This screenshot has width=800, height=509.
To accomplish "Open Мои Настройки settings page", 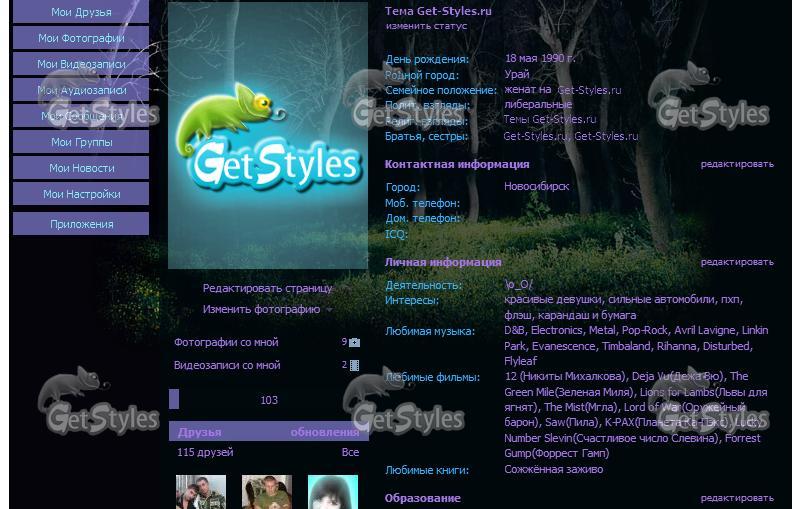I will (81, 194).
